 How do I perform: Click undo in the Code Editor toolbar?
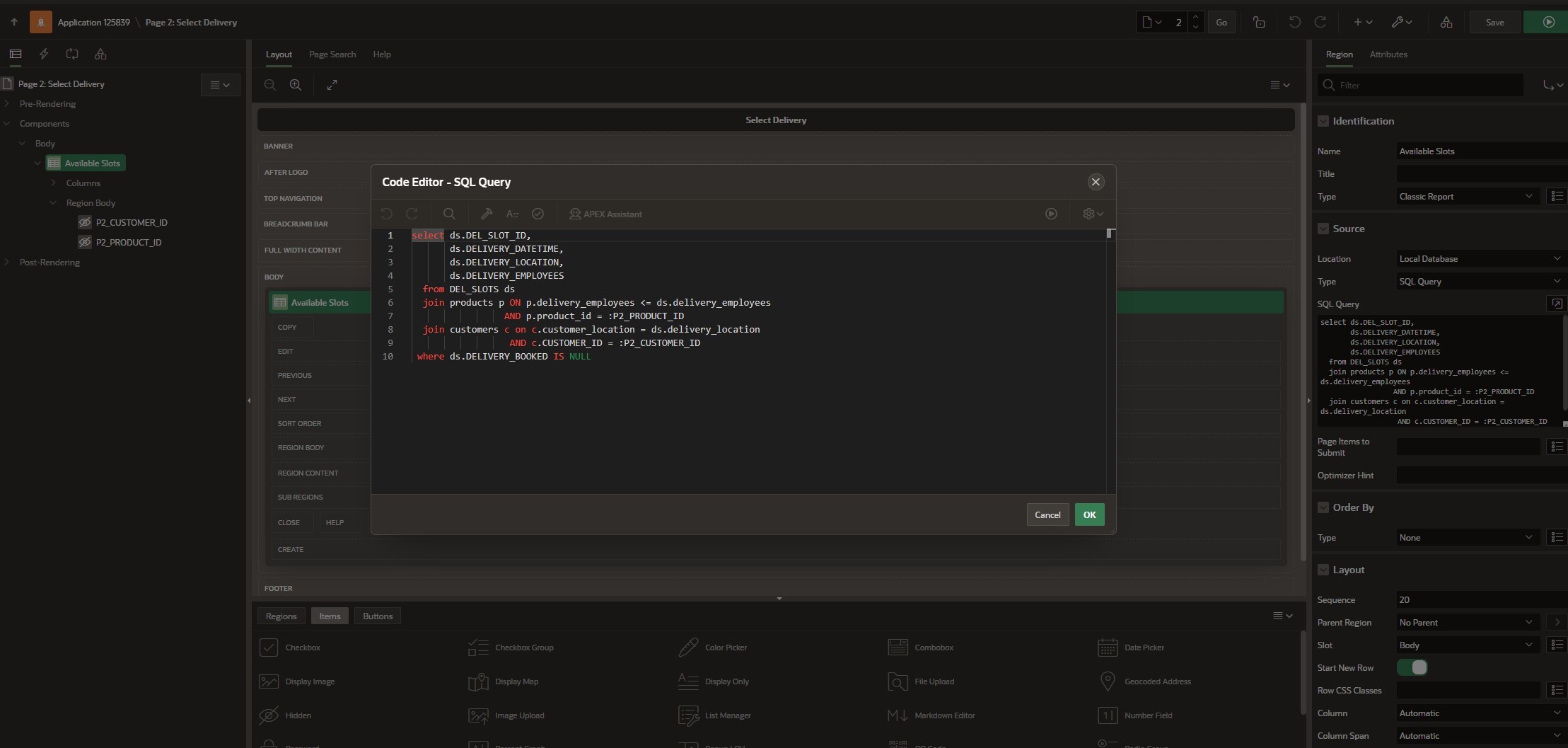(x=386, y=214)
